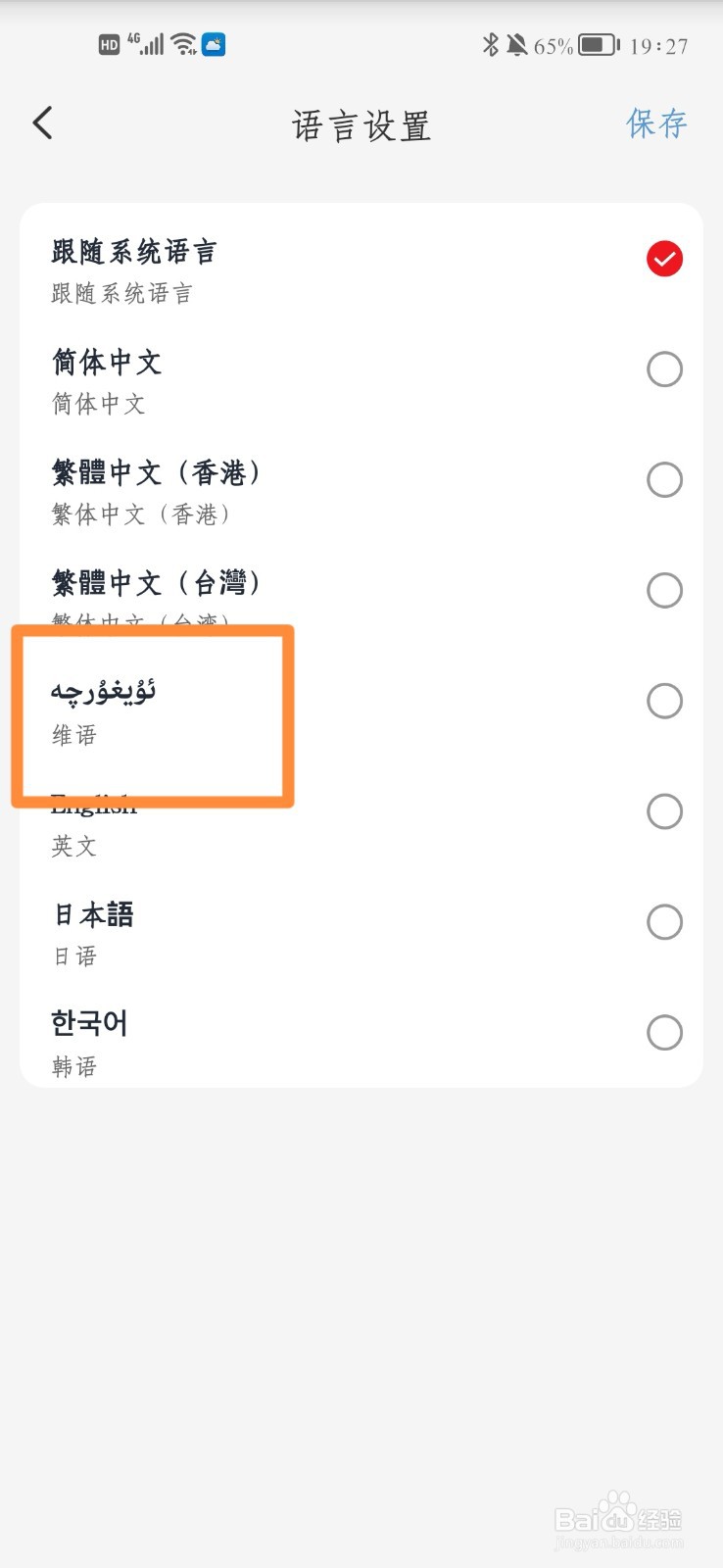This screenshot has height=1568, width=723.
Task: Tap the muted bell notification icon
Action: click(x=516, y=45)
